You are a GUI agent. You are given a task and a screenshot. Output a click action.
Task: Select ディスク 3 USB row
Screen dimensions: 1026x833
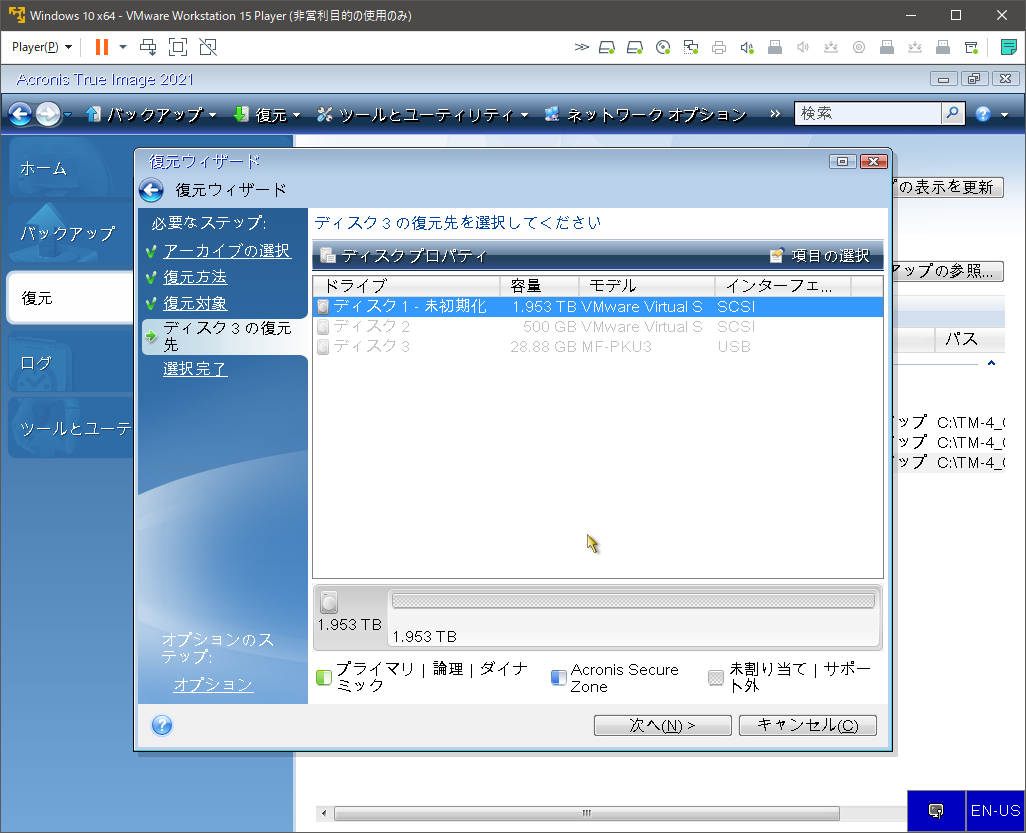point(598,347)
